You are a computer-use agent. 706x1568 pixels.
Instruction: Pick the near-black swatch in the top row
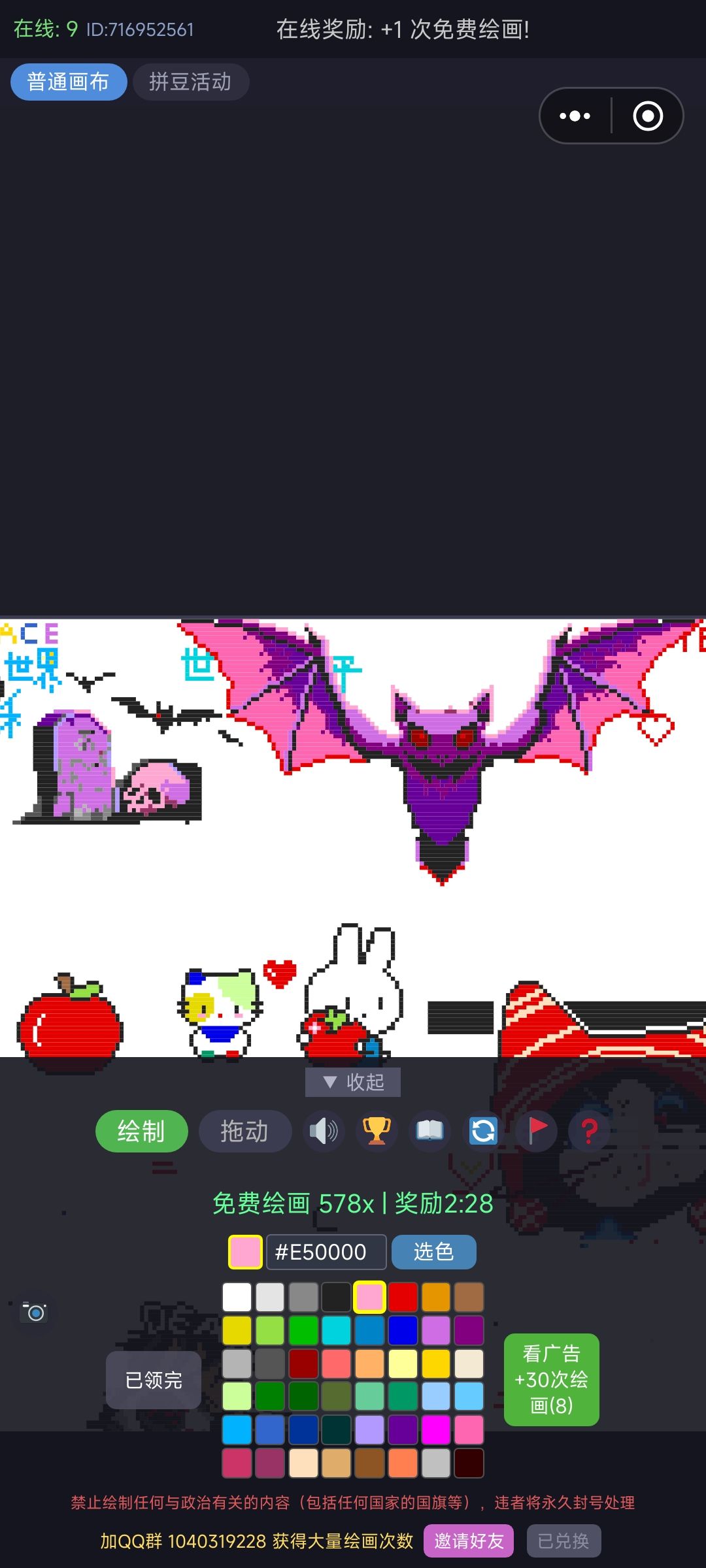point(336,1298)
